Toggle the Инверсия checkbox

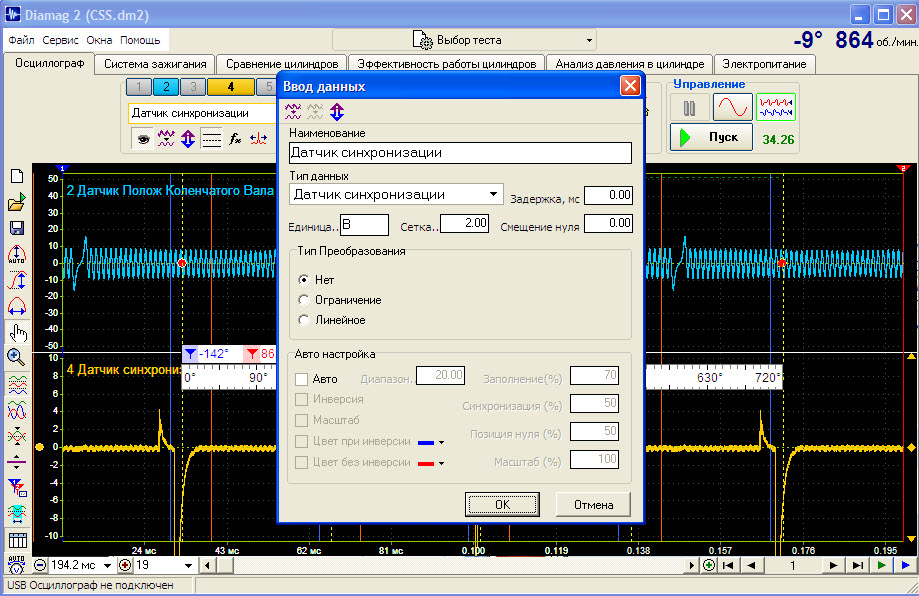click(301, 399)
